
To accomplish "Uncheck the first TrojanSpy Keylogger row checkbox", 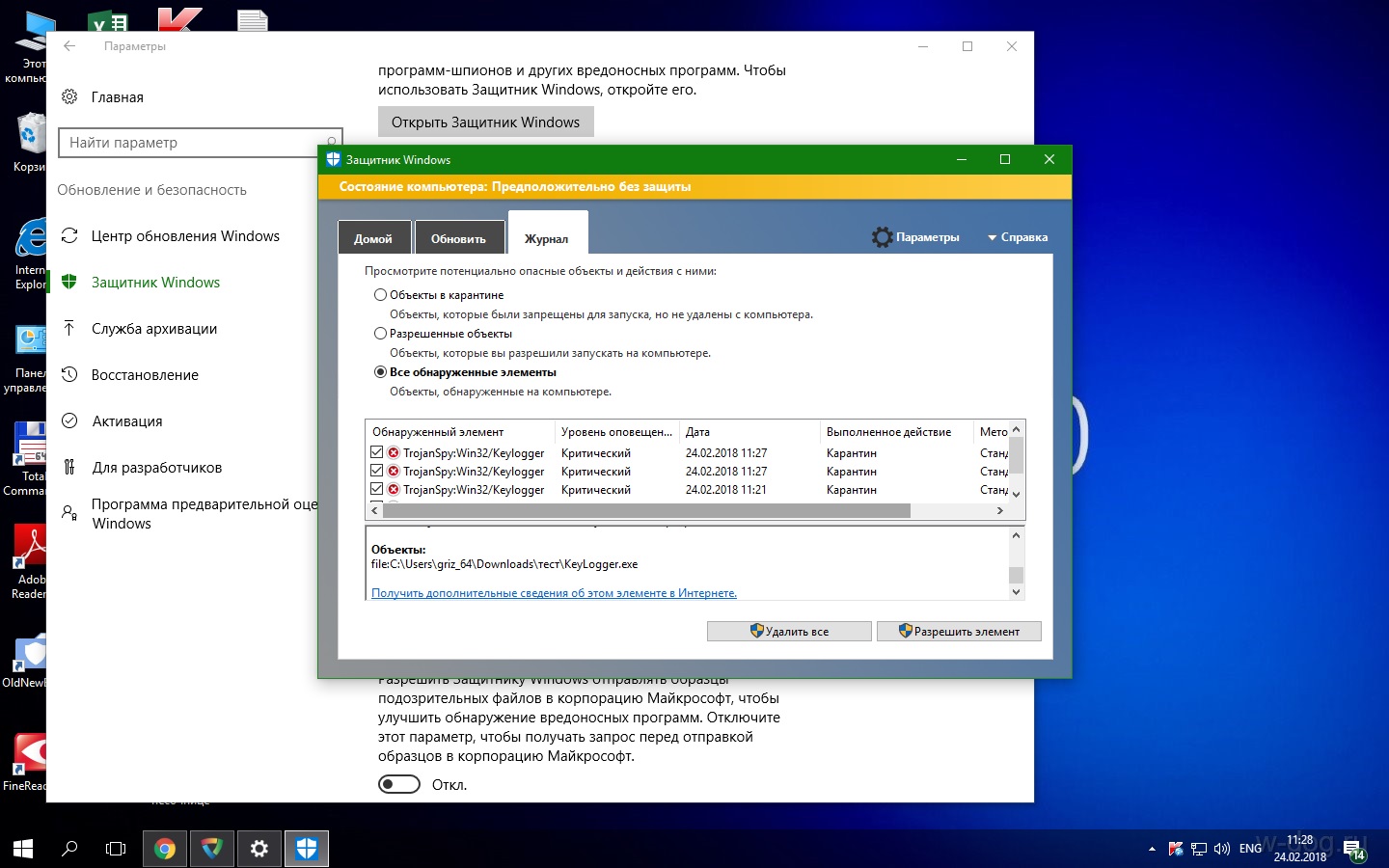I will [377, 452].
